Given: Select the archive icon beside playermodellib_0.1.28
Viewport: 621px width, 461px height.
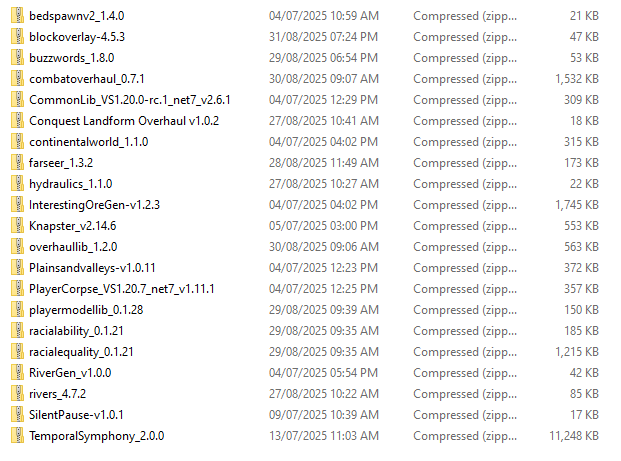Looking at the screenshot, I should pyautogui.click(x=17, y=309).
